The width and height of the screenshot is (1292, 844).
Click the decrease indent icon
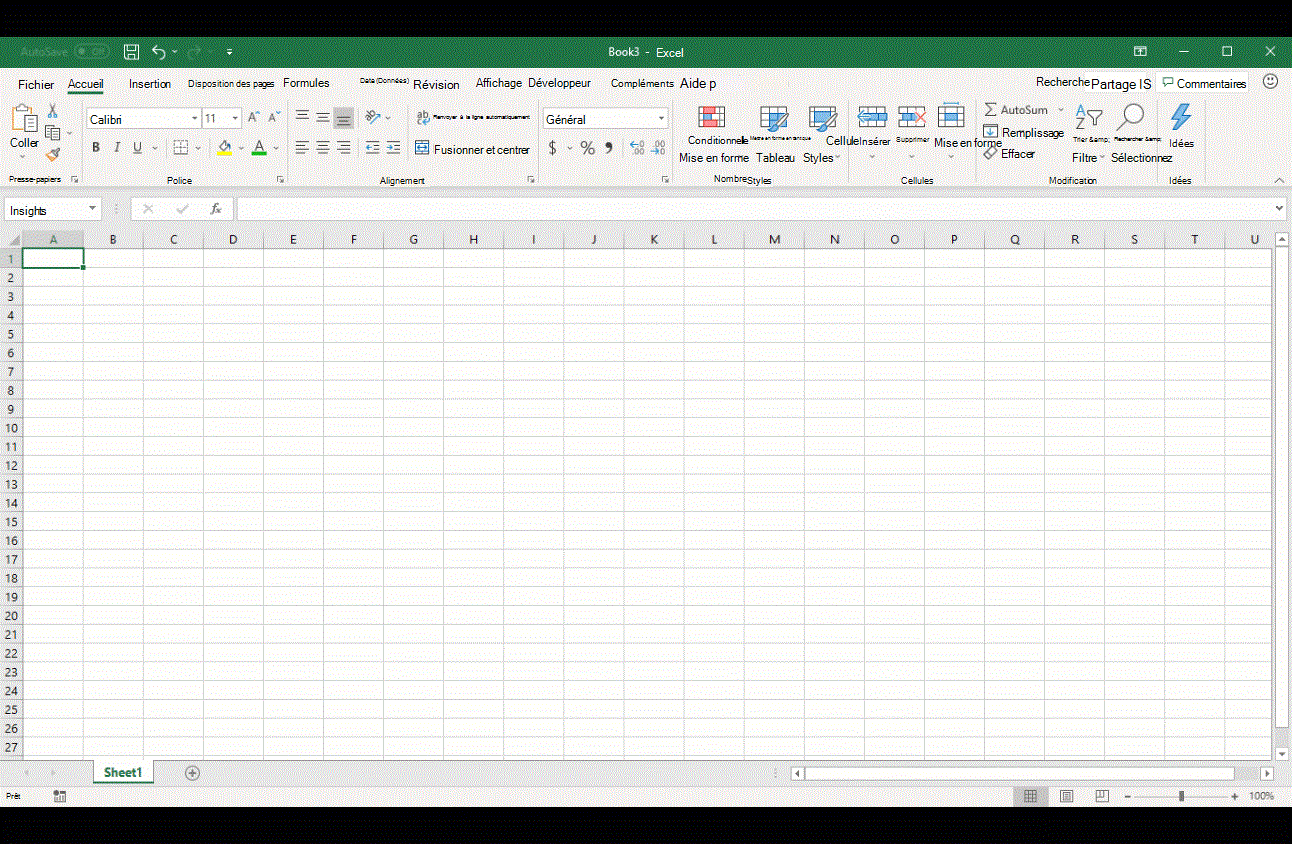click(x=372, y=148)
